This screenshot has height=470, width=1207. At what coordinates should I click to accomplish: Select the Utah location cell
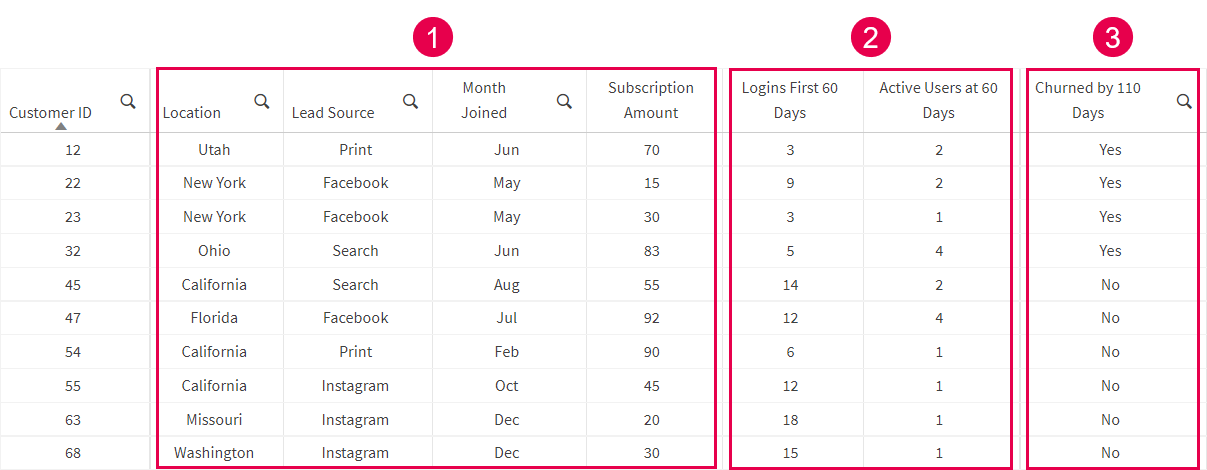[214, 150]
